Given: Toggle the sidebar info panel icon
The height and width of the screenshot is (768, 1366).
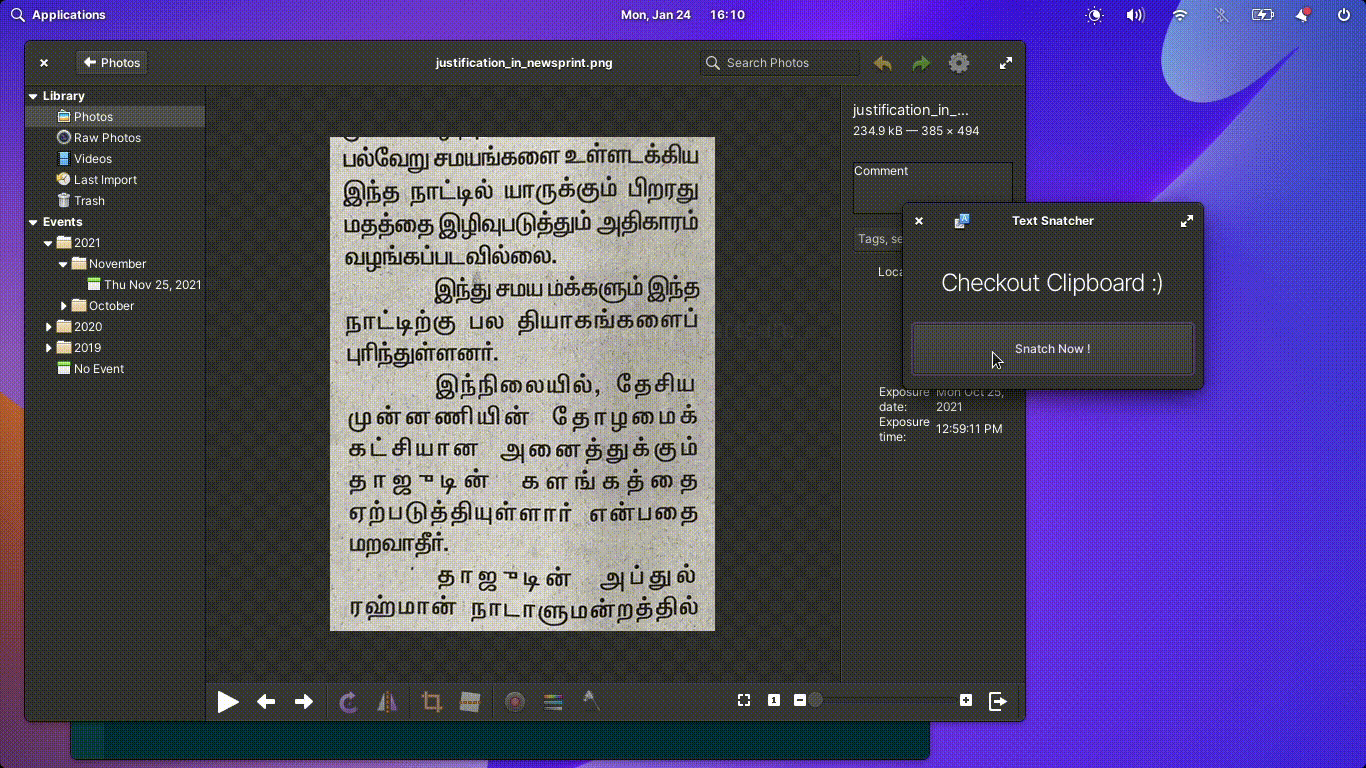Looking at the screenshot, I should tap(998, 701).
